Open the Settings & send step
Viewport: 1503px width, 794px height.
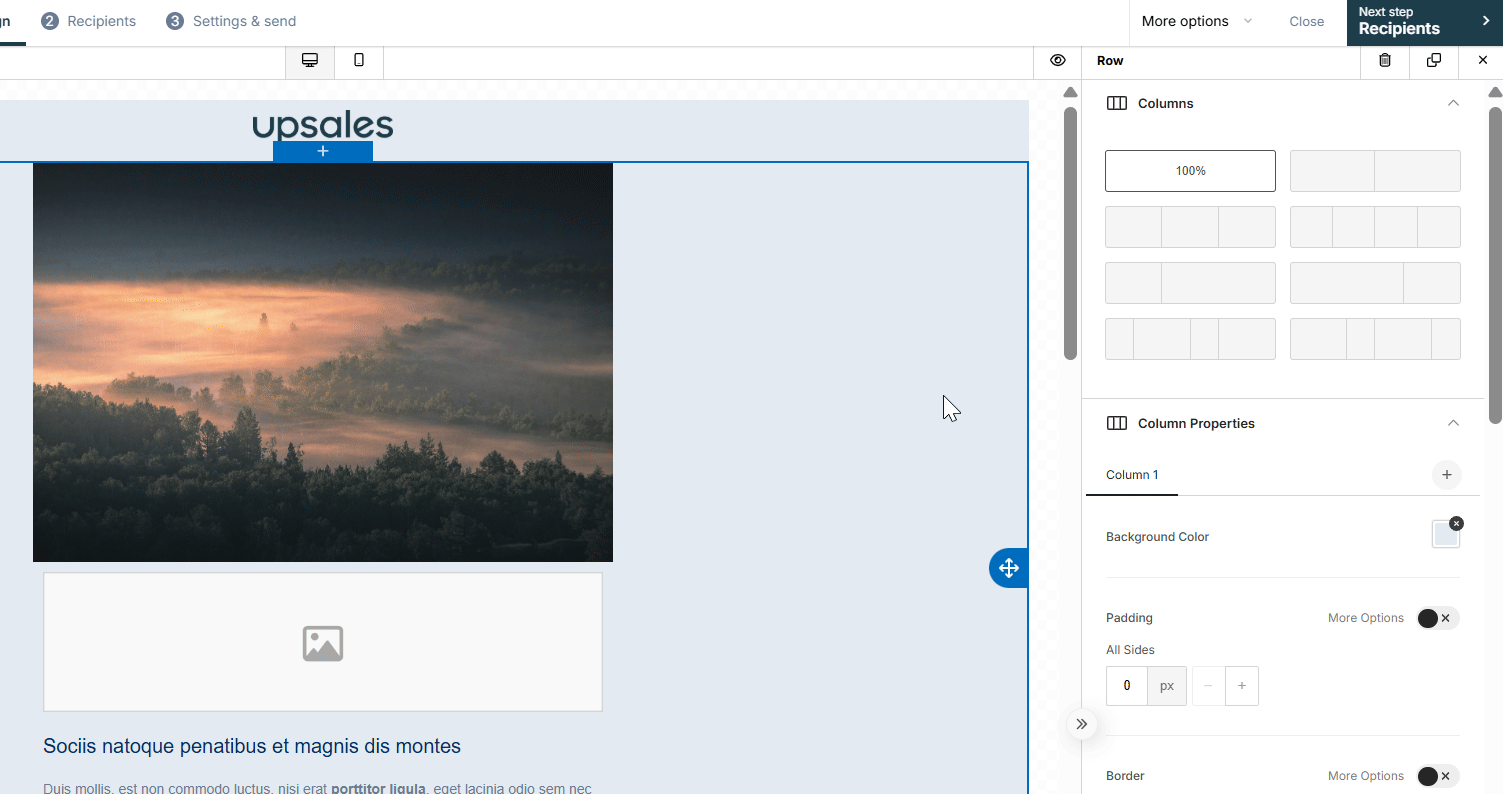click(x=231, y=21)
